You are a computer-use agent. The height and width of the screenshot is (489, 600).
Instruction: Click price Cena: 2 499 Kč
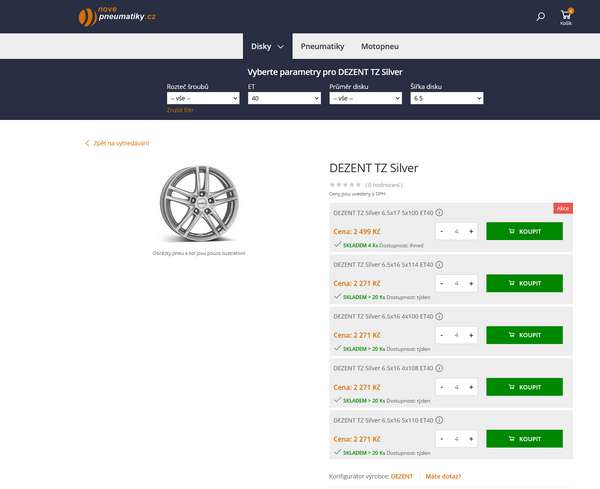pos(357,231)
